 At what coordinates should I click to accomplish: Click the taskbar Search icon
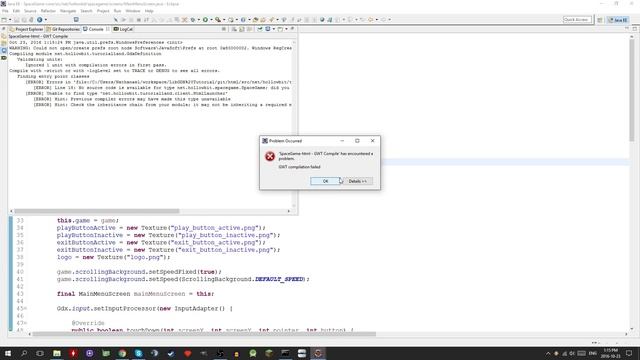click(x=24, y=353)
